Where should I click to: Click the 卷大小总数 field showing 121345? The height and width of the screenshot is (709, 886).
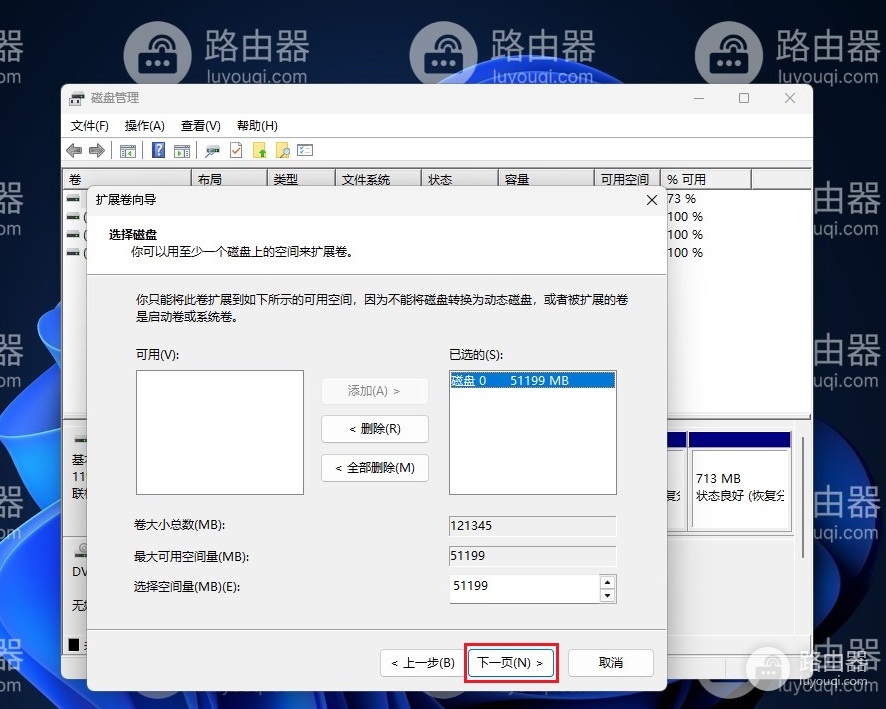[x=532, y=526]
